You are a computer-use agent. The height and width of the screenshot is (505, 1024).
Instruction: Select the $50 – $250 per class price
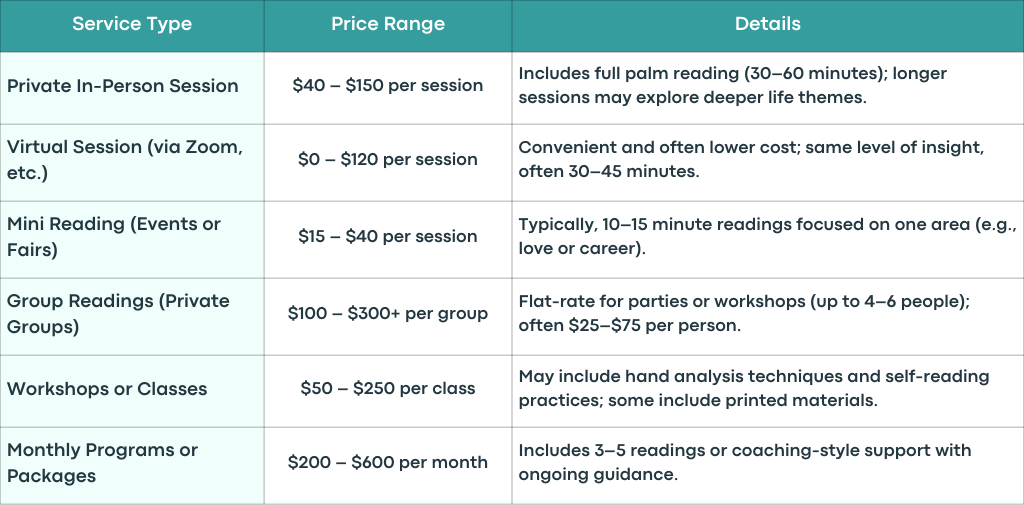click(x=388, y=389)
